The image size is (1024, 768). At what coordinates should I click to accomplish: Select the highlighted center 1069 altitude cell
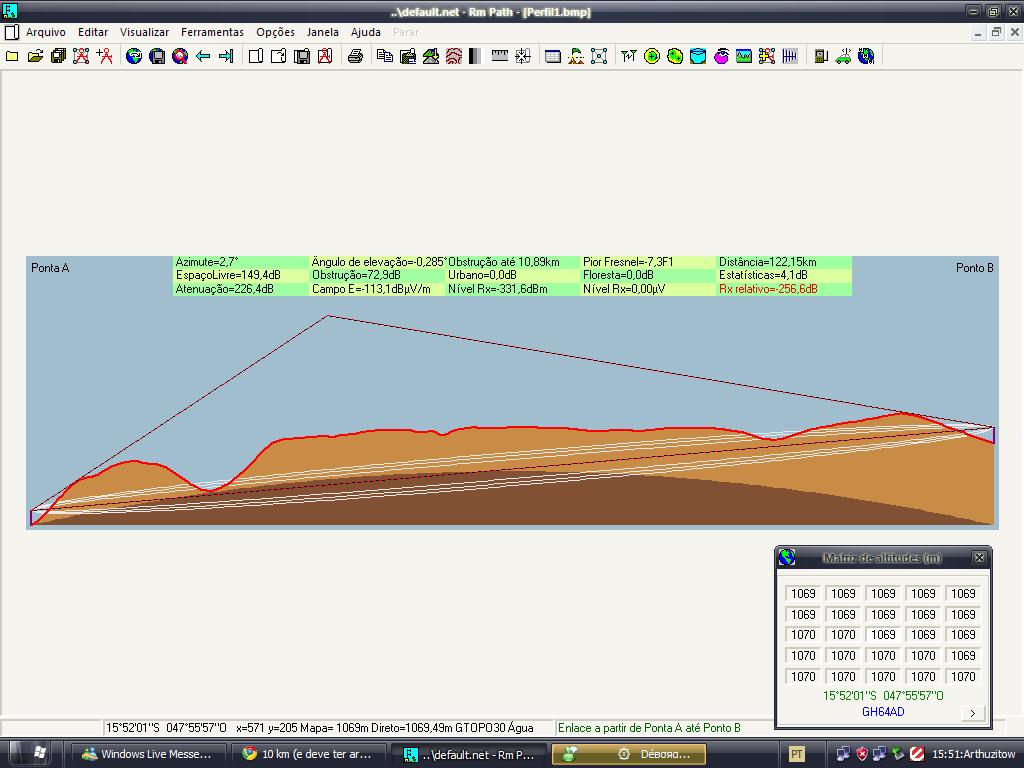click(883, 635)
